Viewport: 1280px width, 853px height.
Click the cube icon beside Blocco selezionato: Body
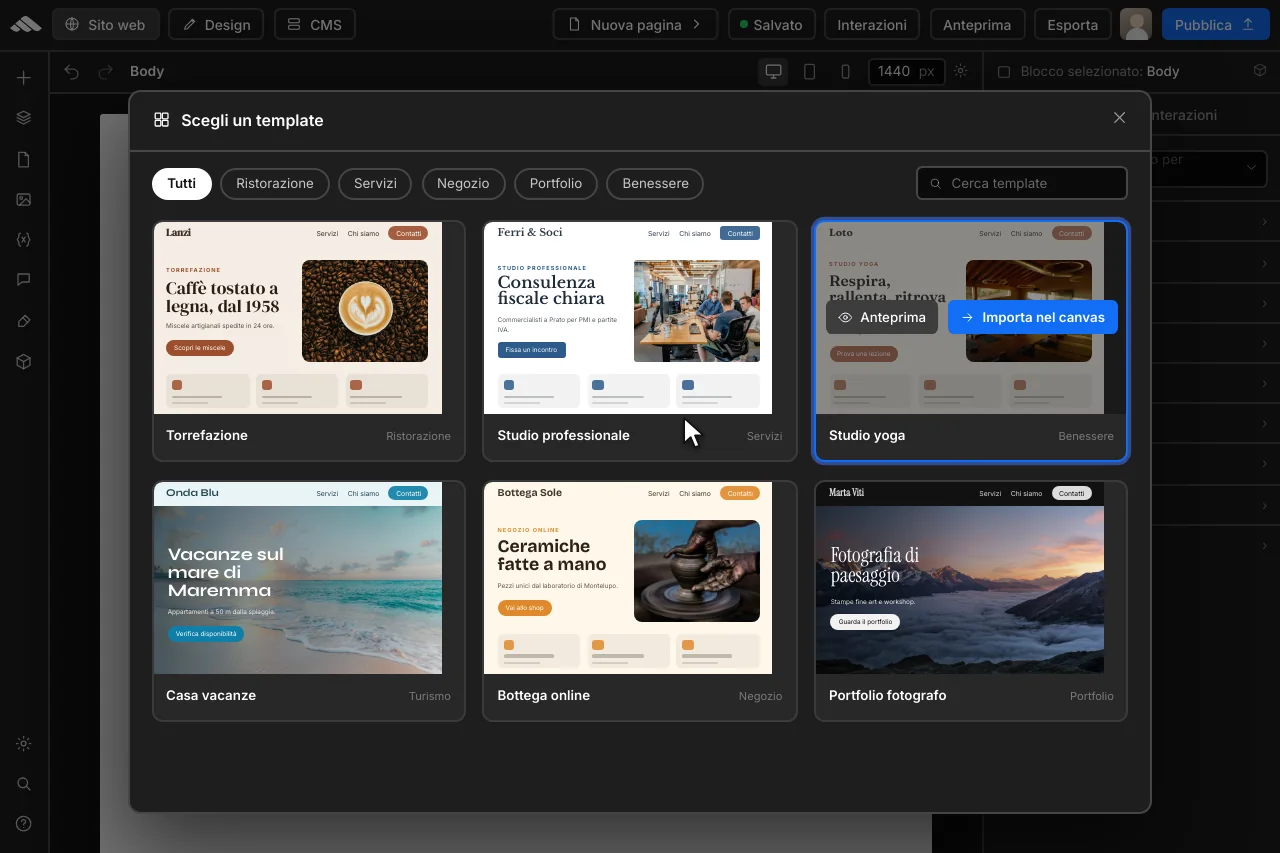[x=1260, y=71]
